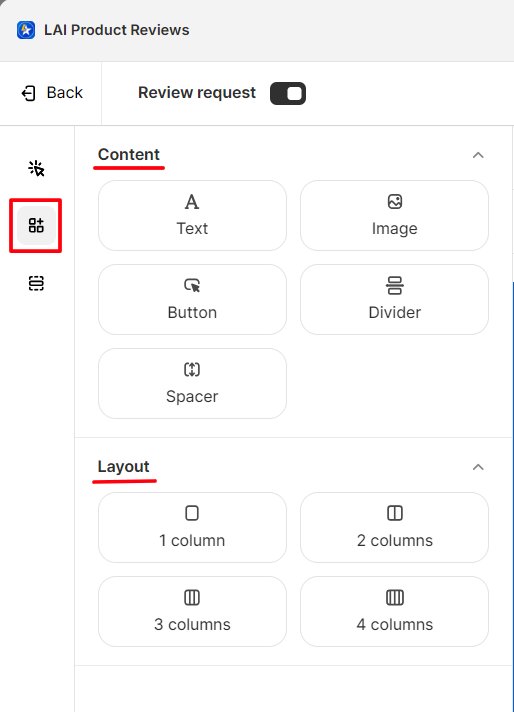Insert a Divider content block
This screenshot has height=712, width=514.
[x=394, y=299]
